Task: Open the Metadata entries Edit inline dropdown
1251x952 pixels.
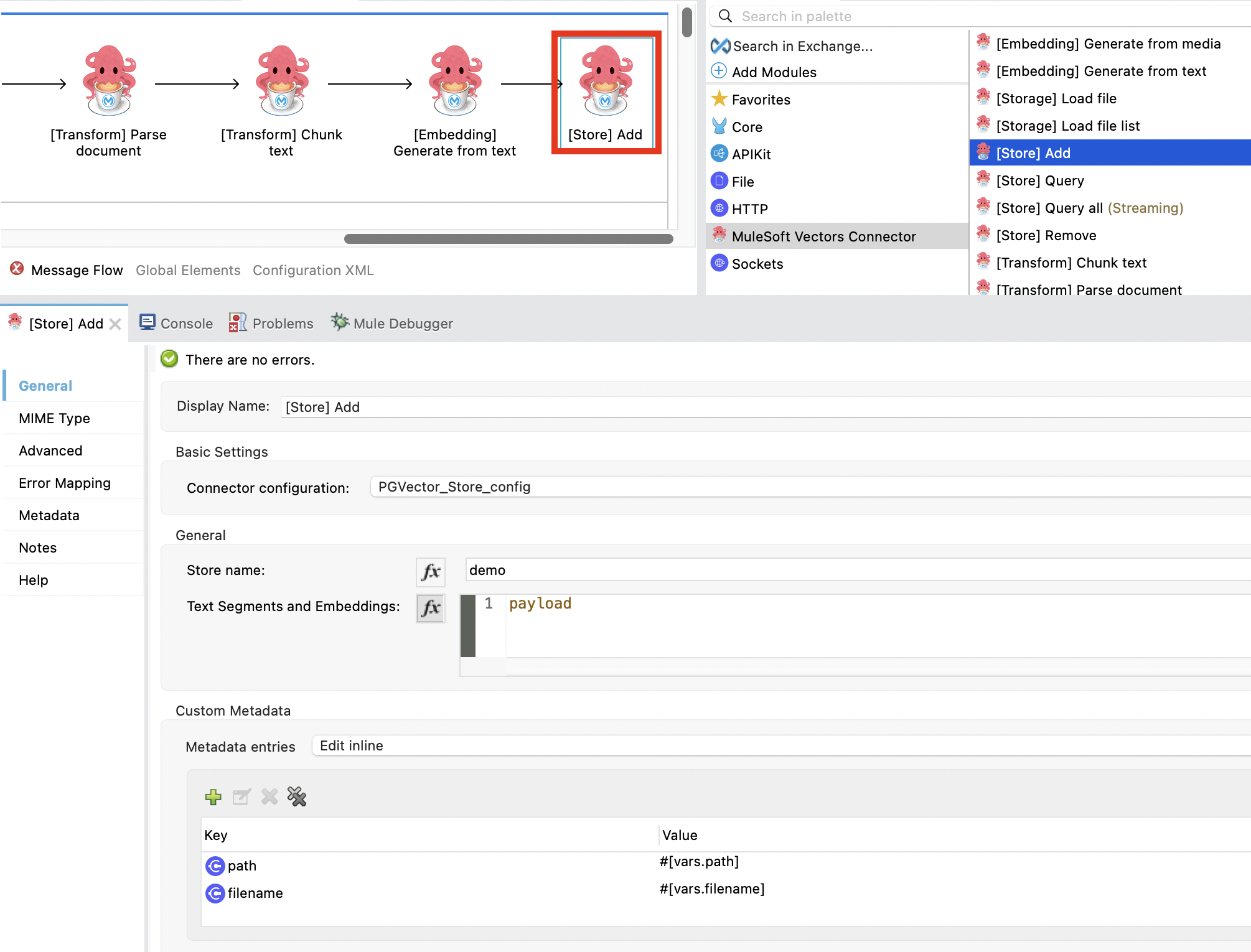Action: coord(781,745)
